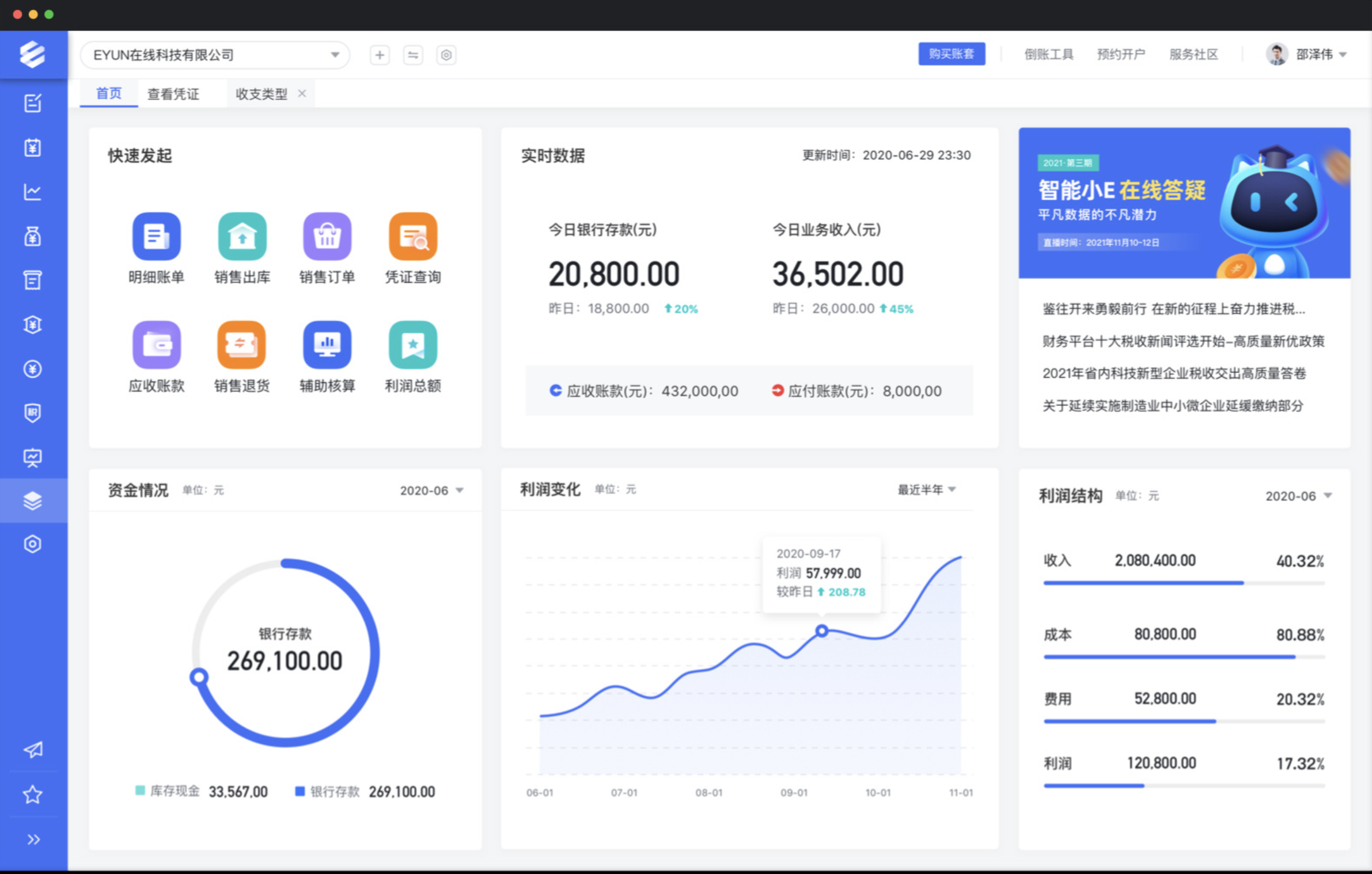Open the 财务平台十大税收新闻 news link

pos(1183,341)
